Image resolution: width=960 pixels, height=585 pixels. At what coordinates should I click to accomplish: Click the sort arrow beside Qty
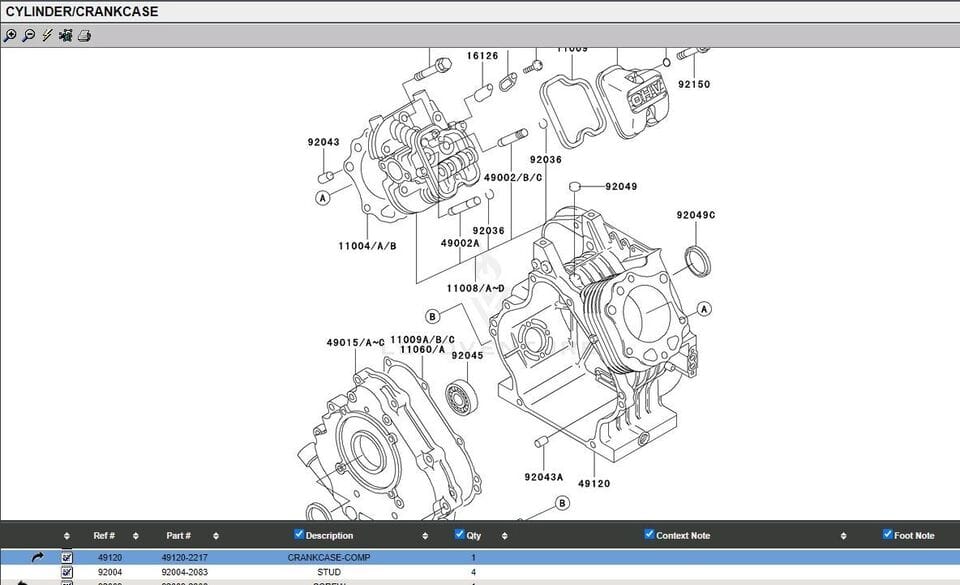[x=504, y=535]
